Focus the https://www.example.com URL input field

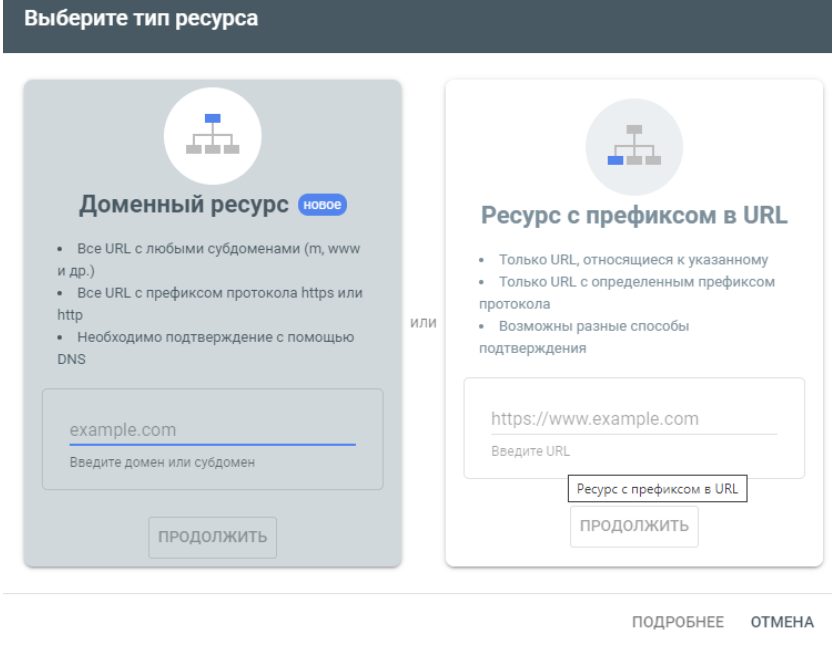tap(634, 419)
